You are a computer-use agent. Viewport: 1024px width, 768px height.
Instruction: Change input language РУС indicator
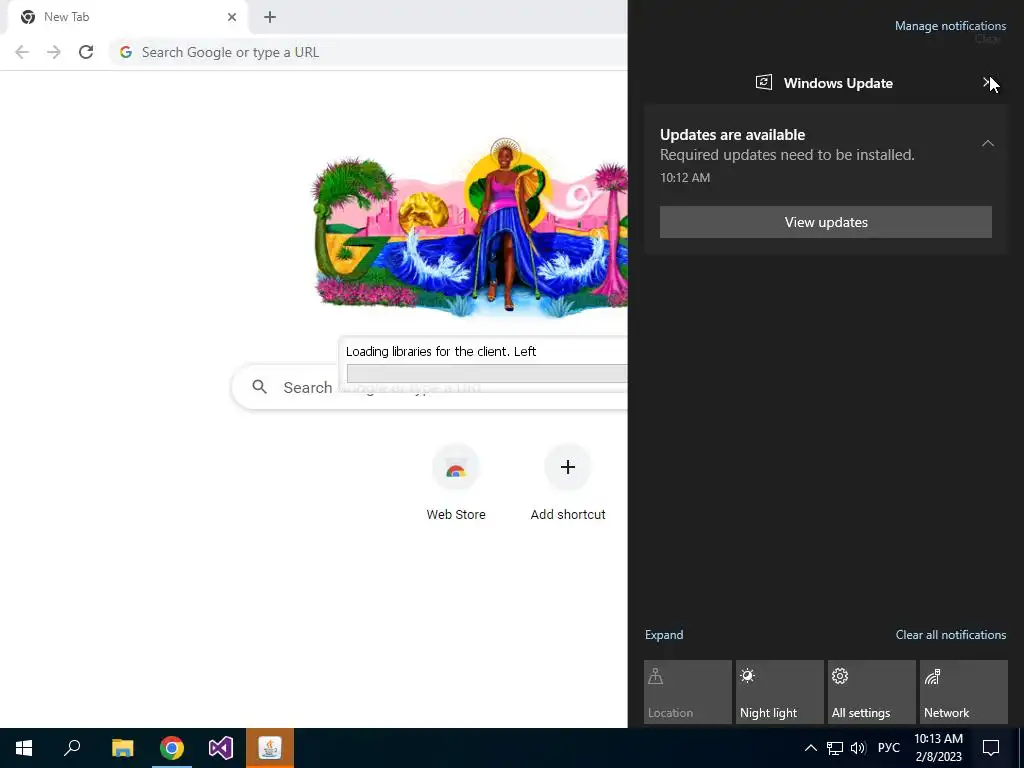point(888,748)
